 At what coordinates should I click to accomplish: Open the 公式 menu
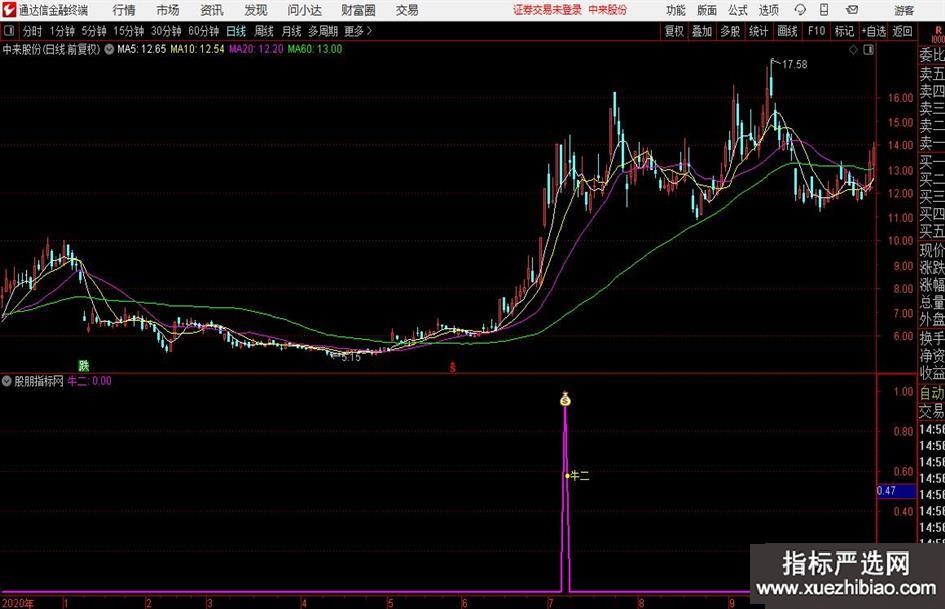coord(738,10)
